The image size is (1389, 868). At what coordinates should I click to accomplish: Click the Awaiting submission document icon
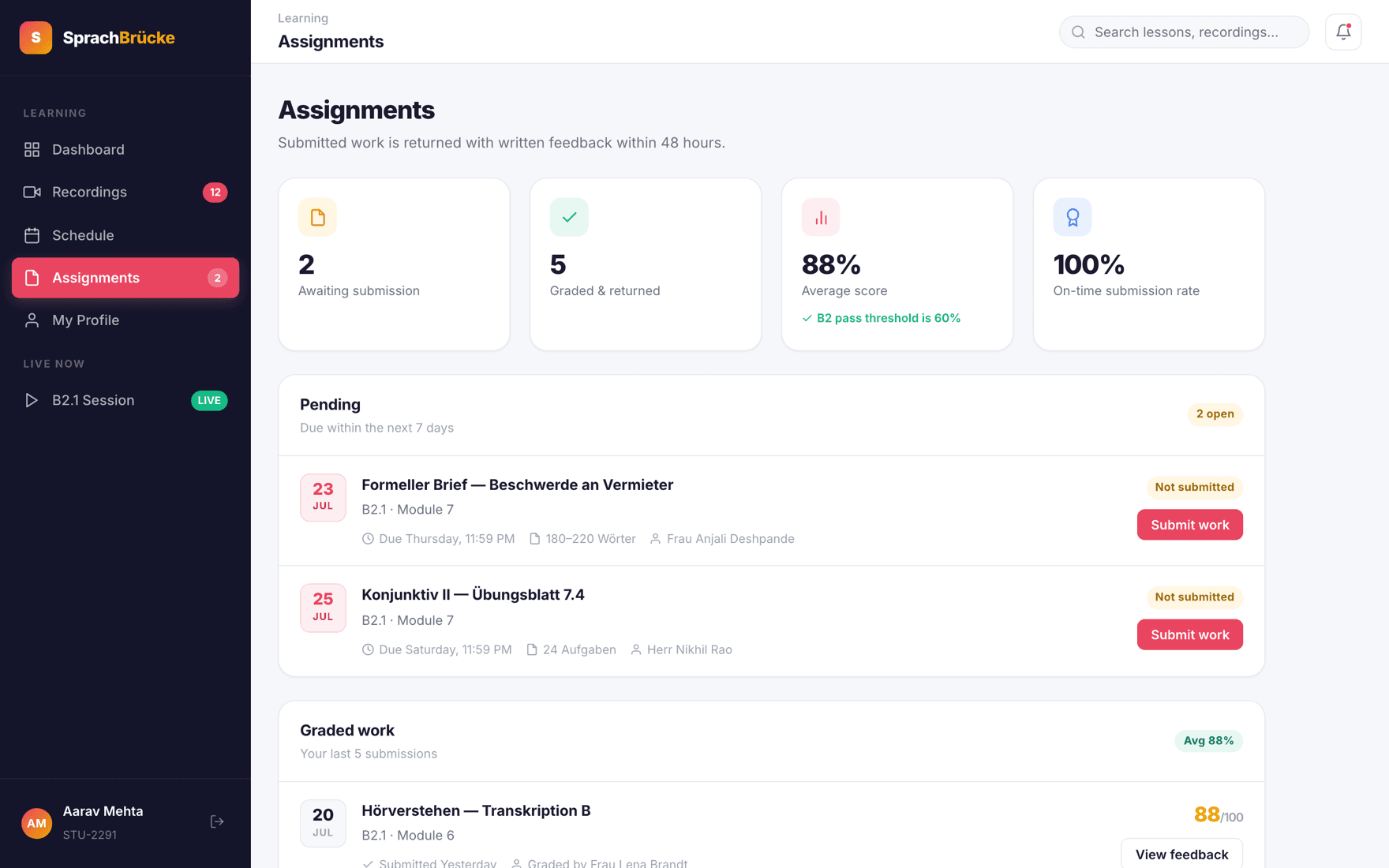point(317,217)
